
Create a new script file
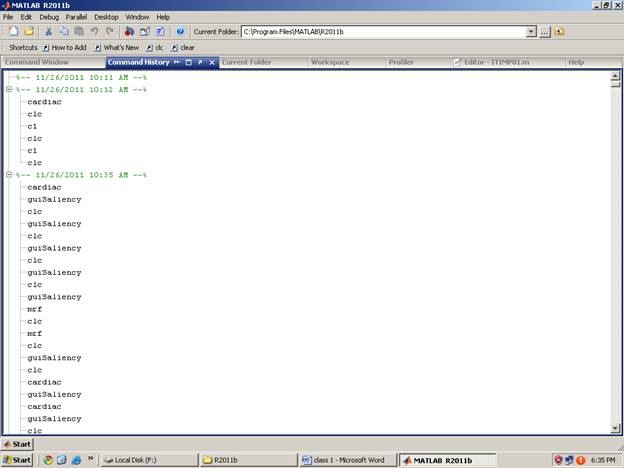pos(14,31)
